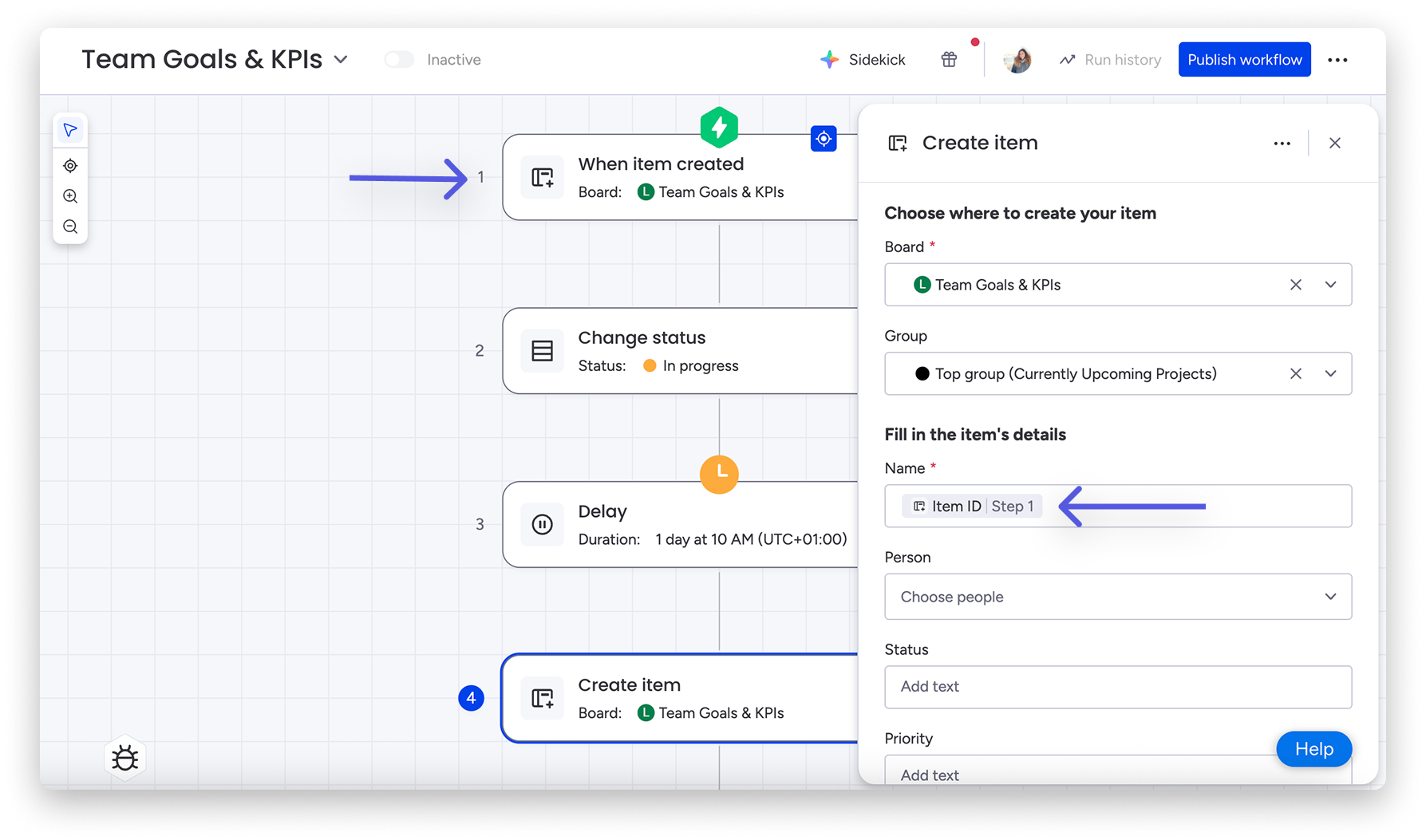Click the green lightning trigger badge
This screenshot has width=1426, height=840.
click(719, 128)
